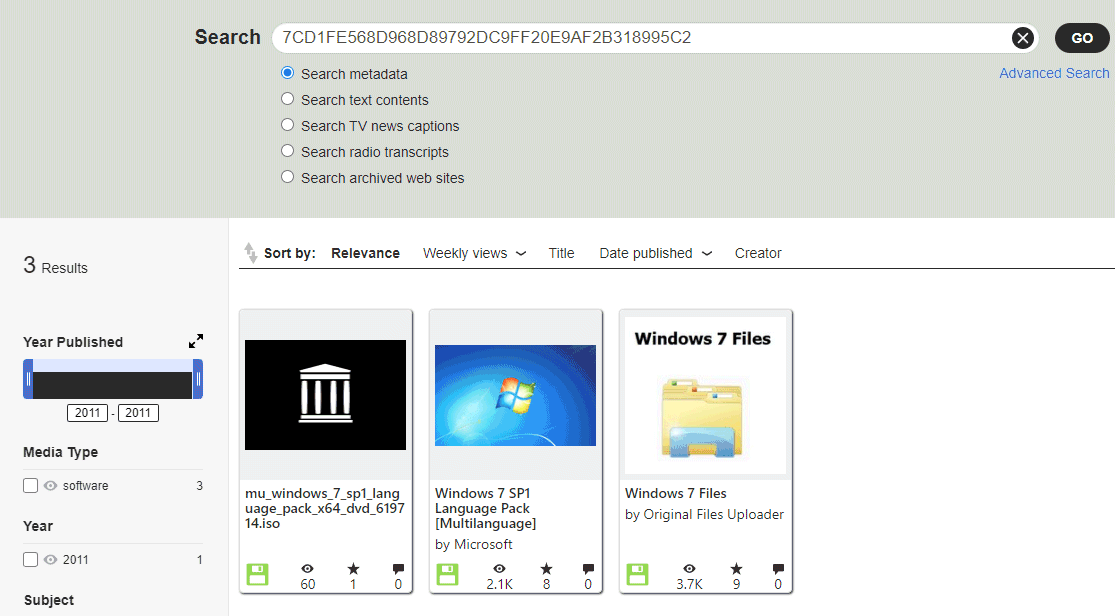Click 'by Original Files Uploader' creator text
Screen dimensions: 1115x616
pos(704,514)
